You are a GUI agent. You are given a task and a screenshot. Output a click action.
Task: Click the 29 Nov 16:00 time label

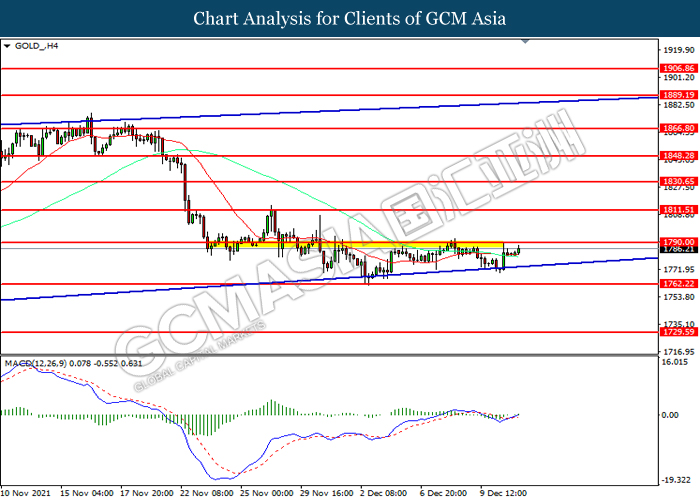pyautogui.click(x=327, y=493)
